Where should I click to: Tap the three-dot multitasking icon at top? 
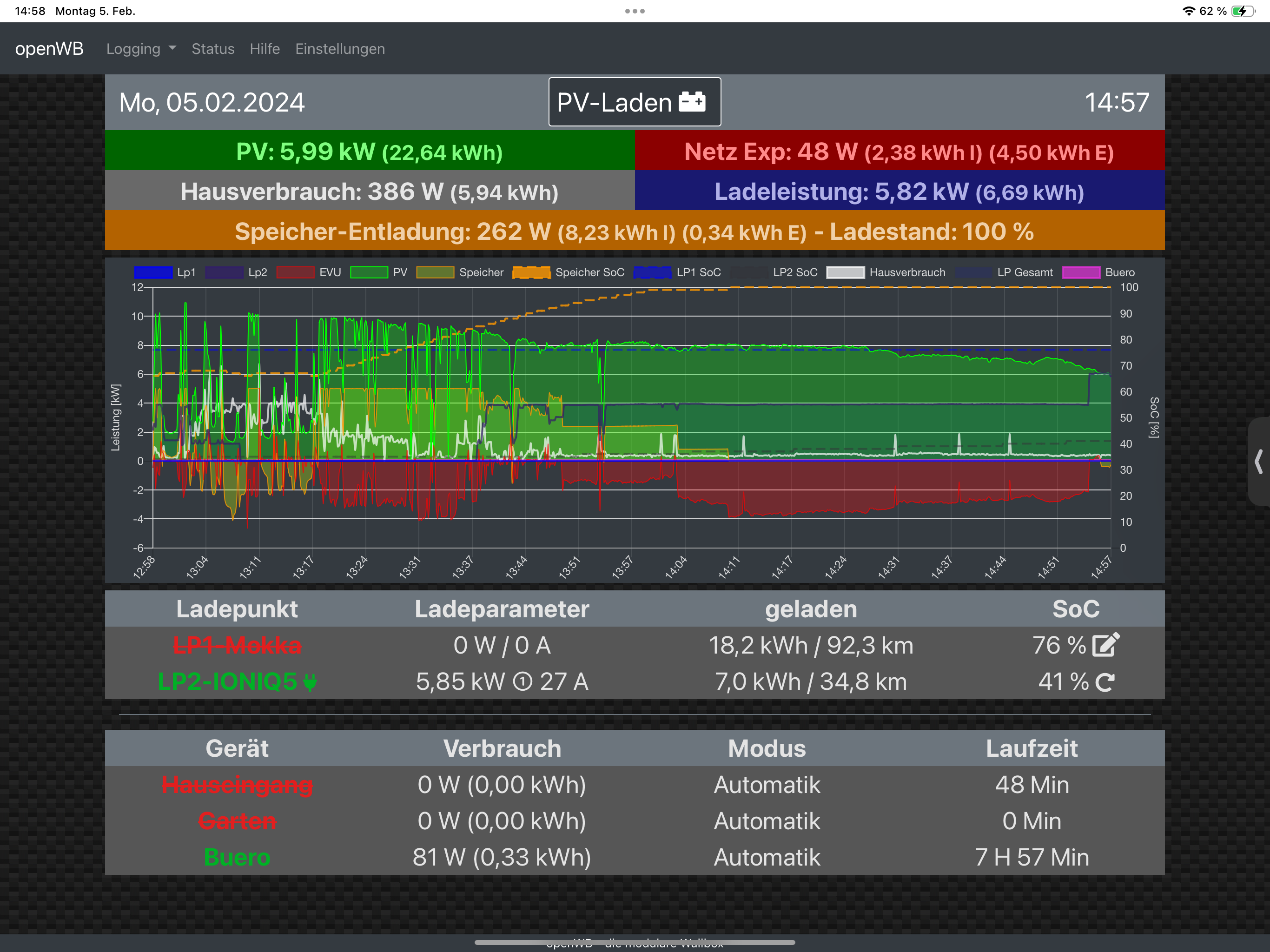point(635,11)
